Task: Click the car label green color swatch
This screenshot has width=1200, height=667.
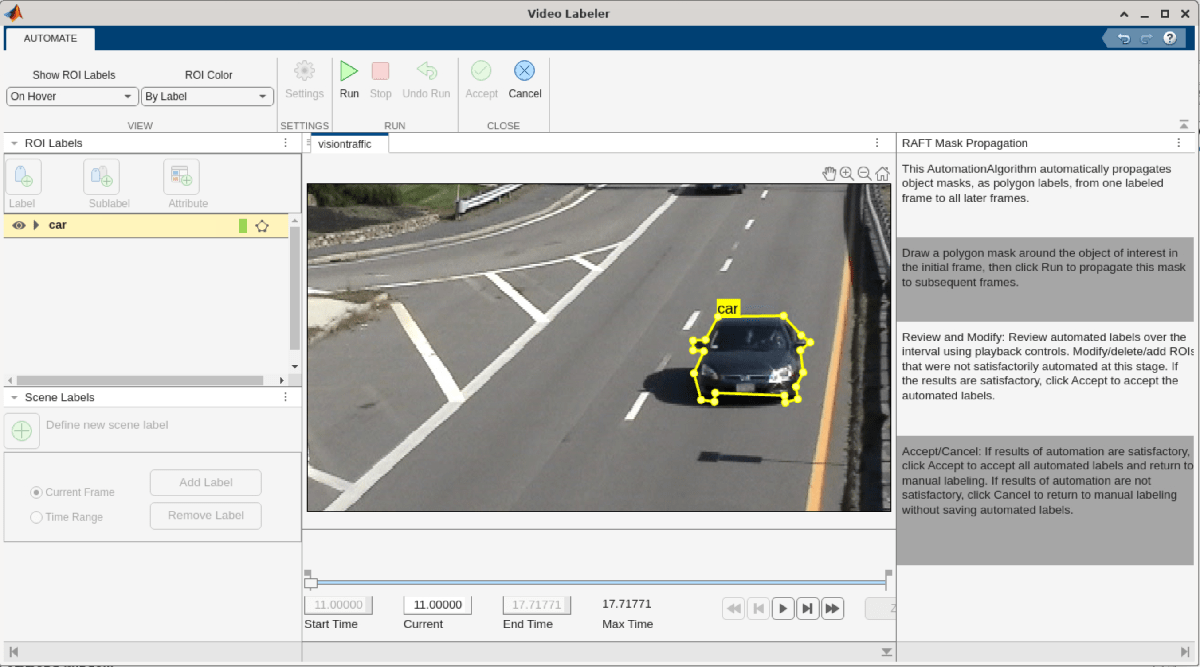Action: pyautogui.click(x=243, y=226)
